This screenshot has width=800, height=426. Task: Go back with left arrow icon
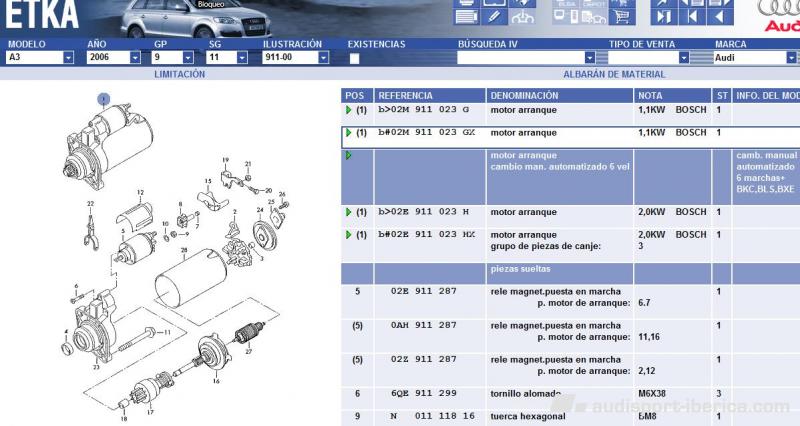(x=720, y=16)
